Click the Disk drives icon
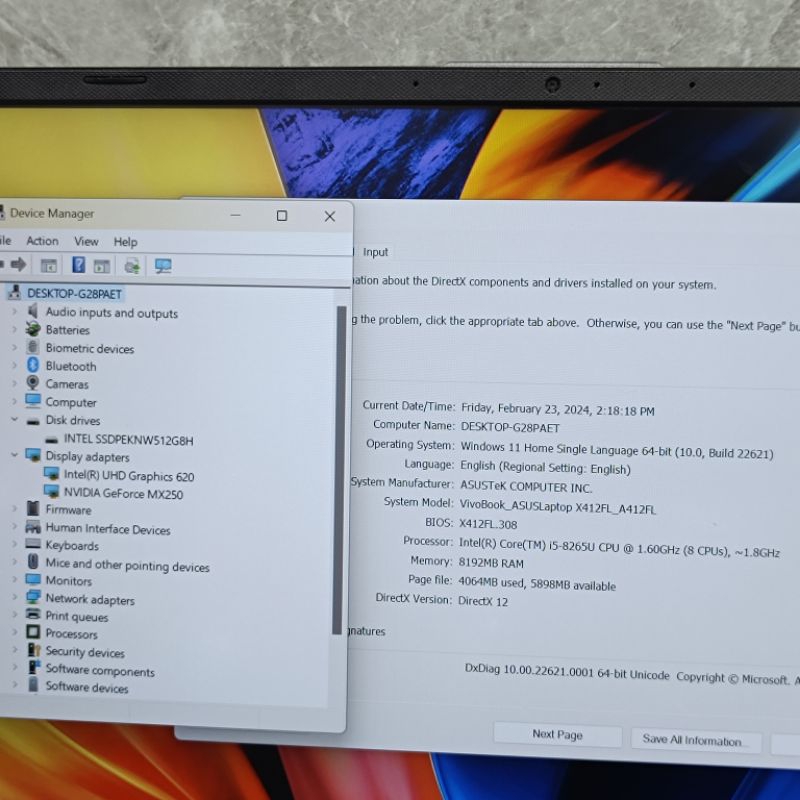Viewport: 800px width, 800px height. click(33, 421)
